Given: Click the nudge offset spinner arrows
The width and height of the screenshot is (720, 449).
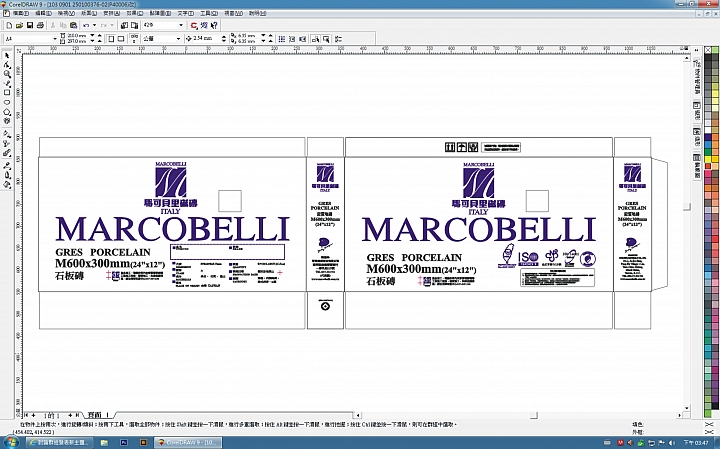Looking at the screenshot, I should click(x=224, y=39).
